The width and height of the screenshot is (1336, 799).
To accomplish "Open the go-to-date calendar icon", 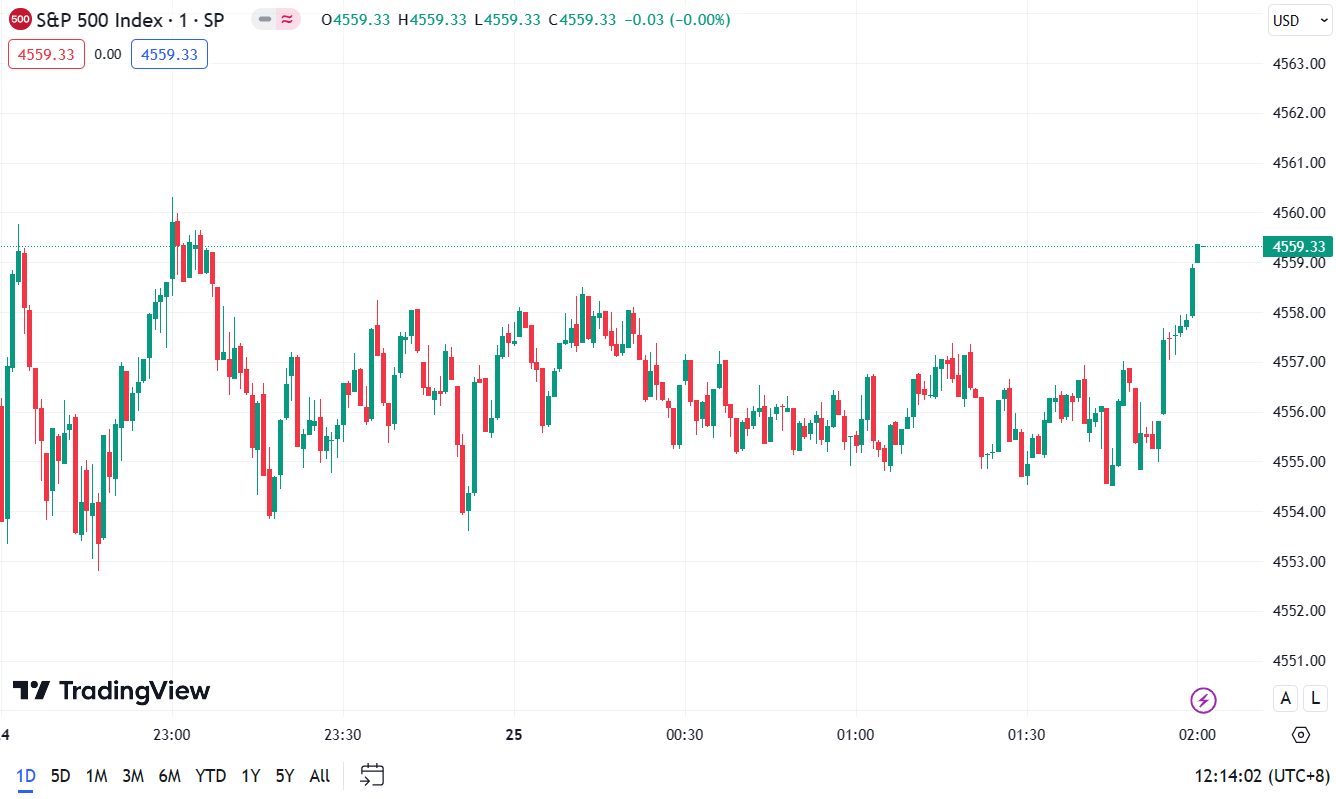I will pos(371,775).
